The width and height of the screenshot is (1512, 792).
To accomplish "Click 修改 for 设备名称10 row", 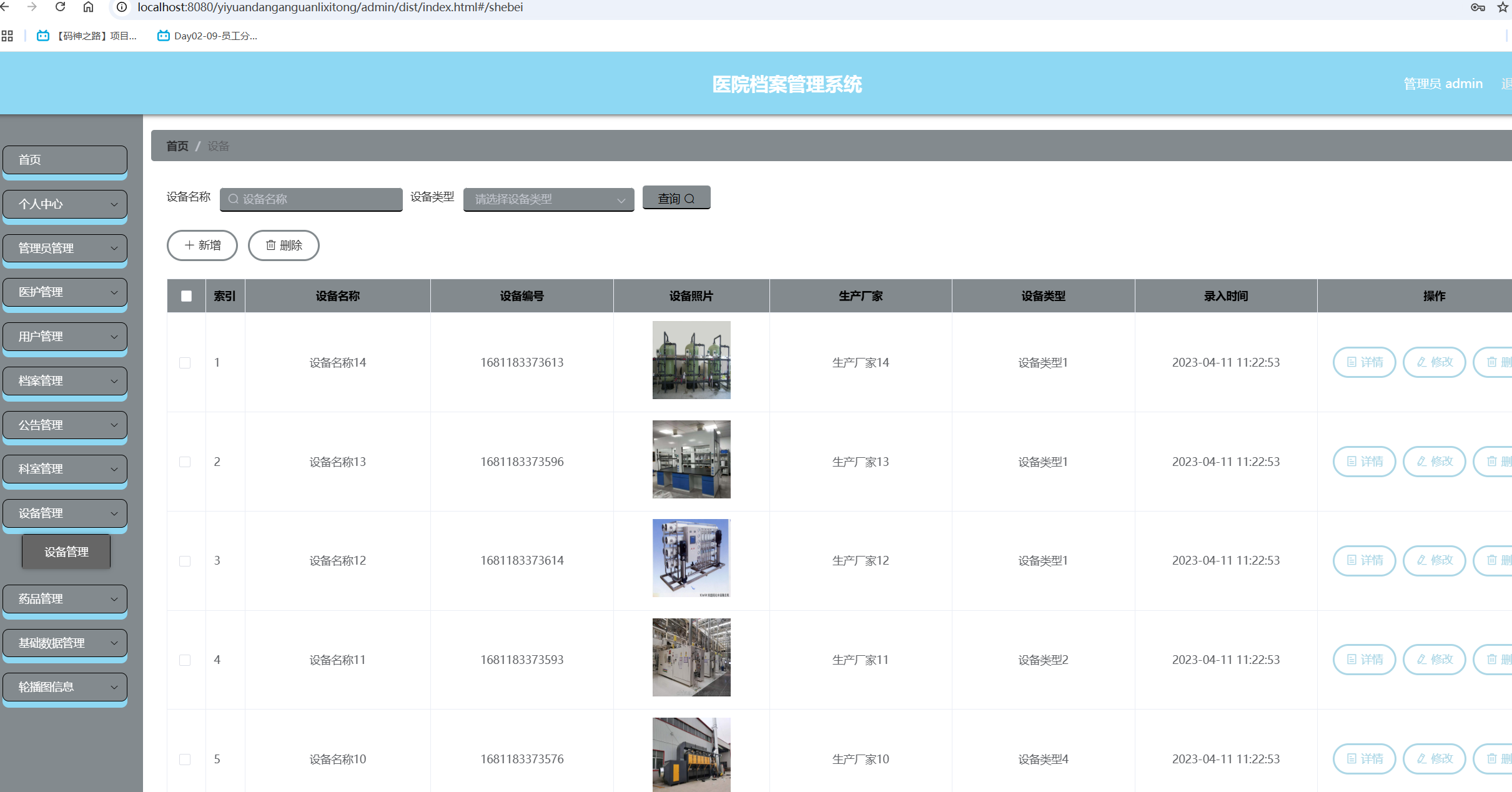I will [1434, 759].
